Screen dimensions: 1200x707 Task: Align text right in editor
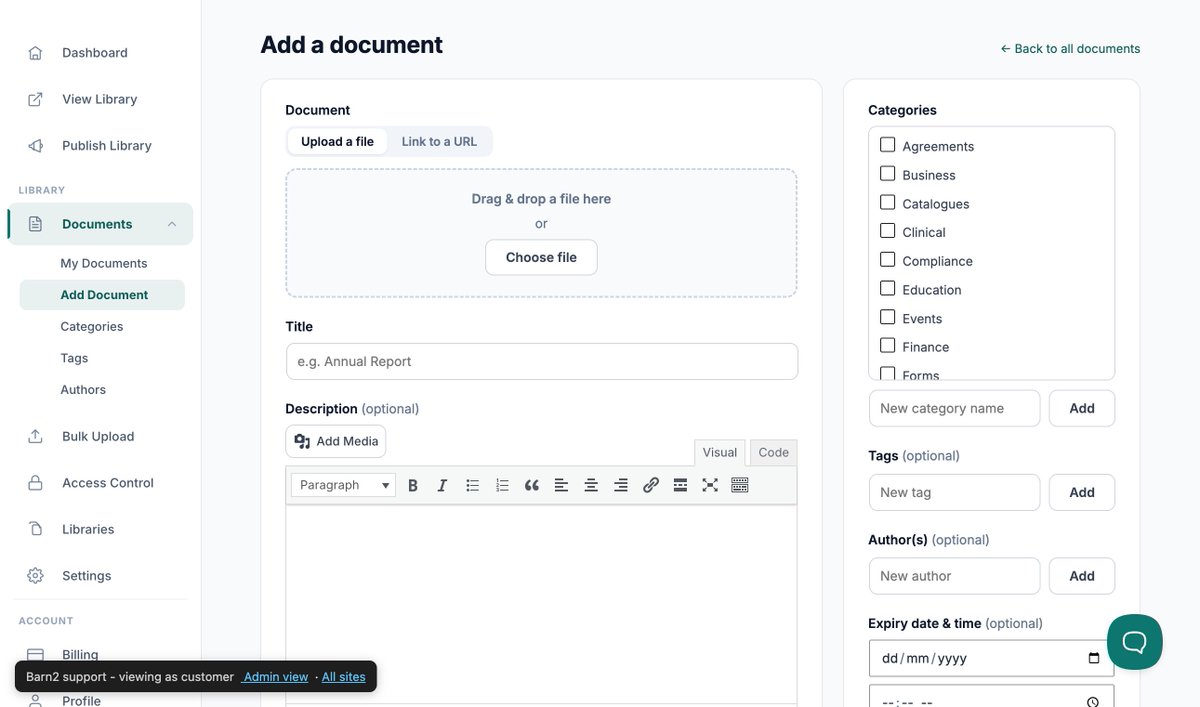pos(620,485)
